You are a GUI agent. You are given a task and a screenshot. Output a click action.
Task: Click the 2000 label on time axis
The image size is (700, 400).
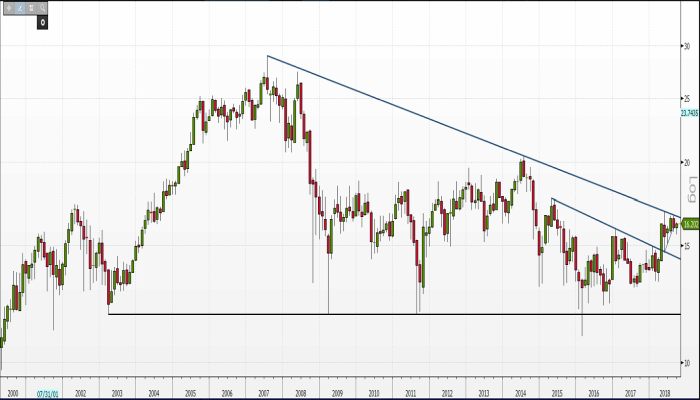pyautogui.click(x=12, y=394)
